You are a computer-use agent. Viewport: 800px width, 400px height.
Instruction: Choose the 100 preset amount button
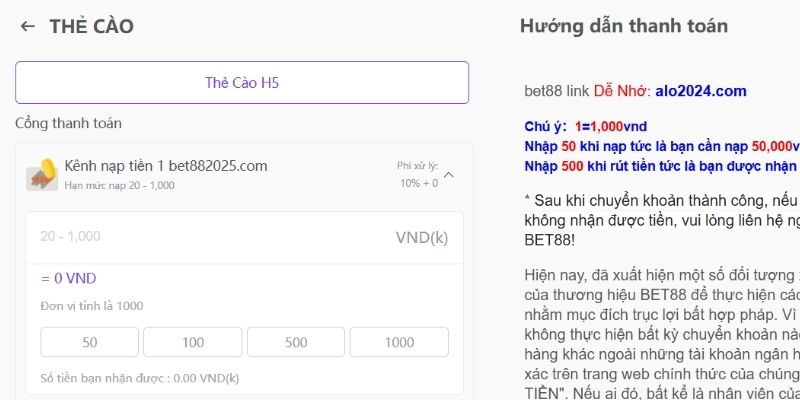(x=193, y=342)
